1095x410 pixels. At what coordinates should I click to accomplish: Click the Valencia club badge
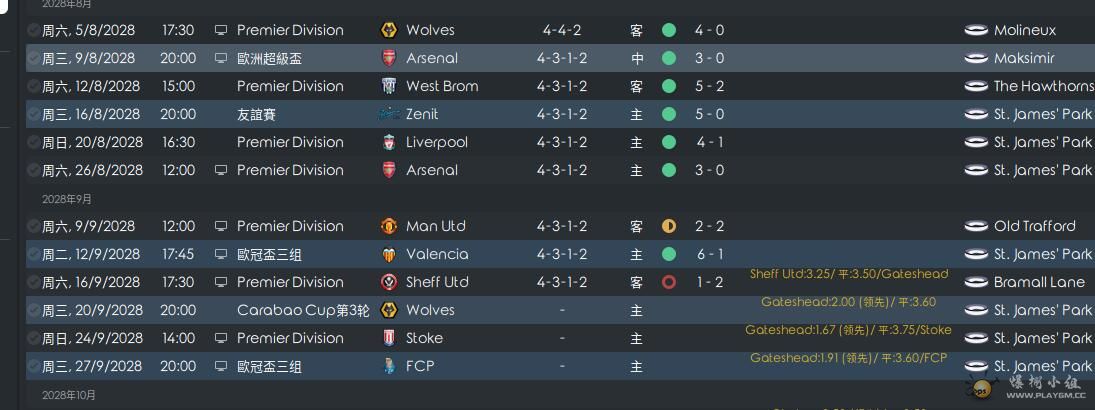point(389,254)
